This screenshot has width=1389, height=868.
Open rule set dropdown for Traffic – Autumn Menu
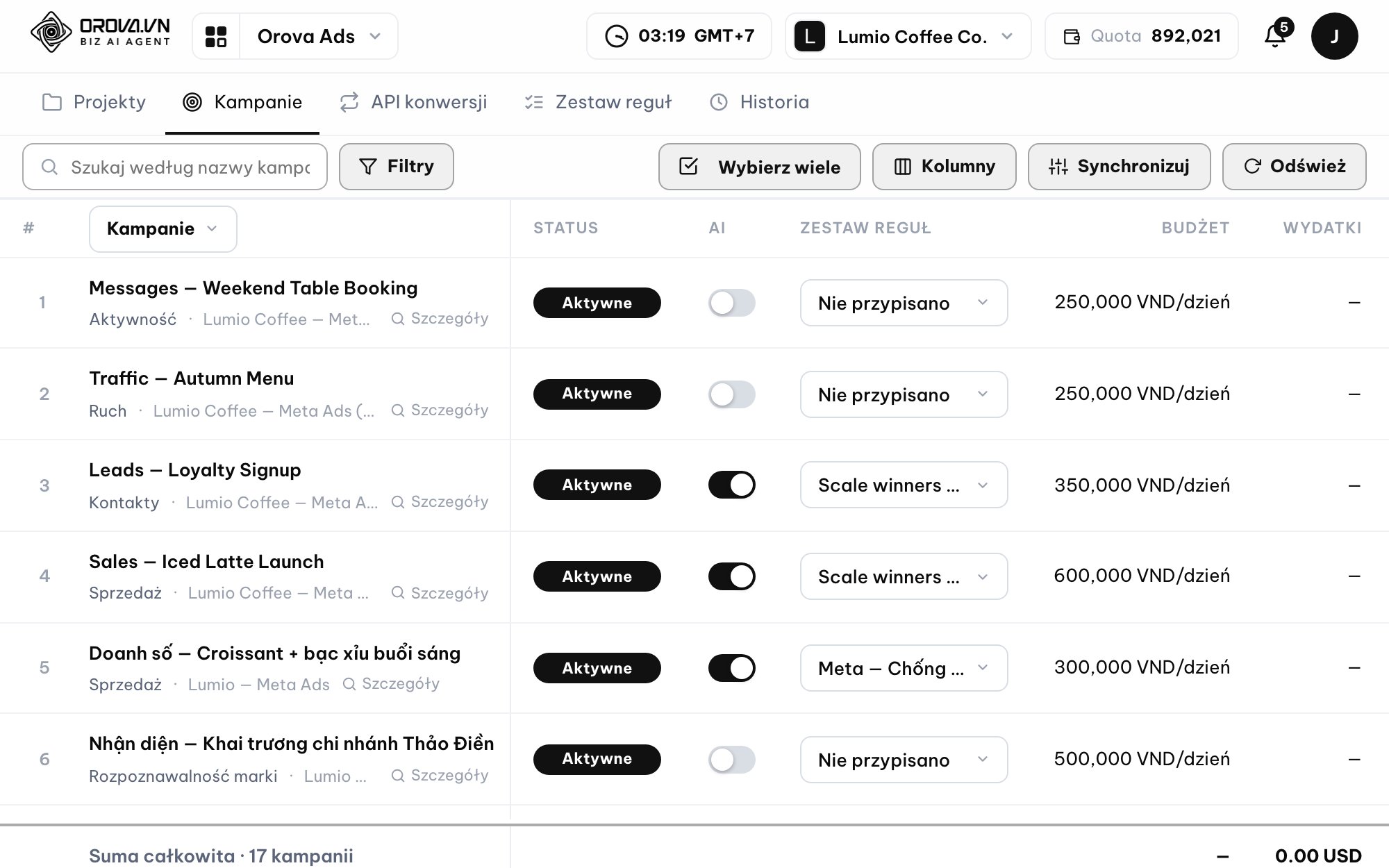tap(904, 394)
